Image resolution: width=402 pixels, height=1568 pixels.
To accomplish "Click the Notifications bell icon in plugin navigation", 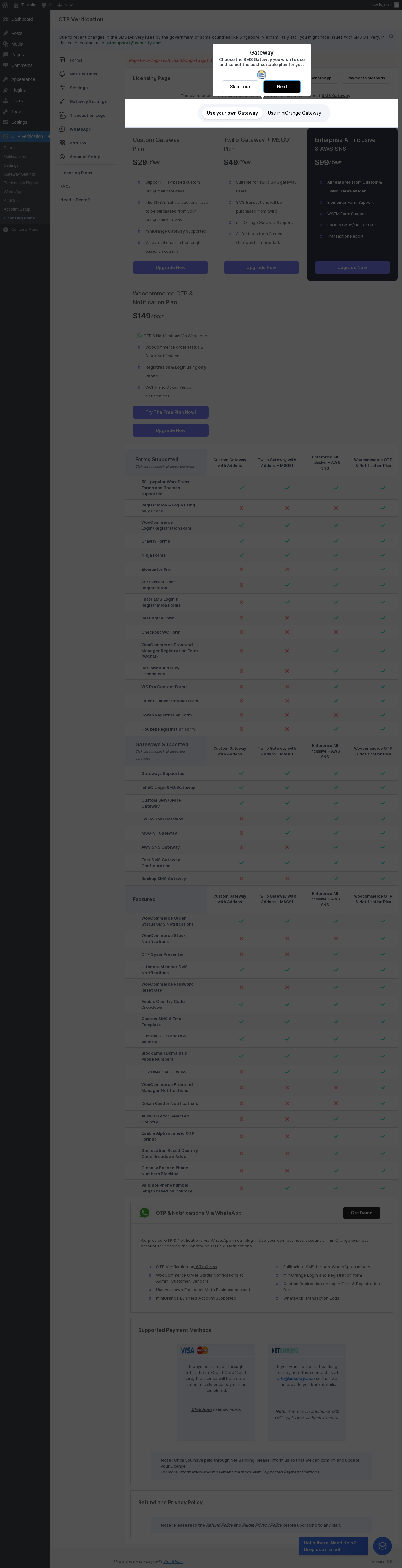I will coord(62,74).
